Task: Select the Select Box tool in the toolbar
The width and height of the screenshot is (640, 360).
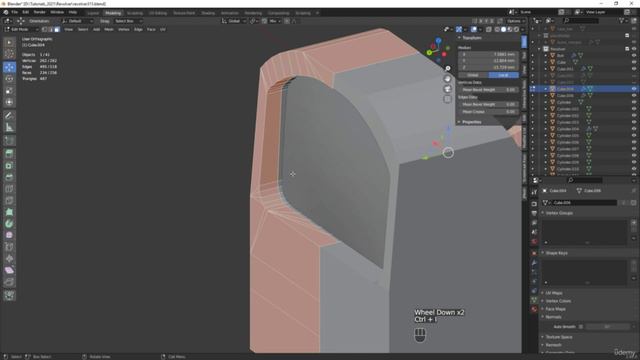Action: (x=9, y=42)
